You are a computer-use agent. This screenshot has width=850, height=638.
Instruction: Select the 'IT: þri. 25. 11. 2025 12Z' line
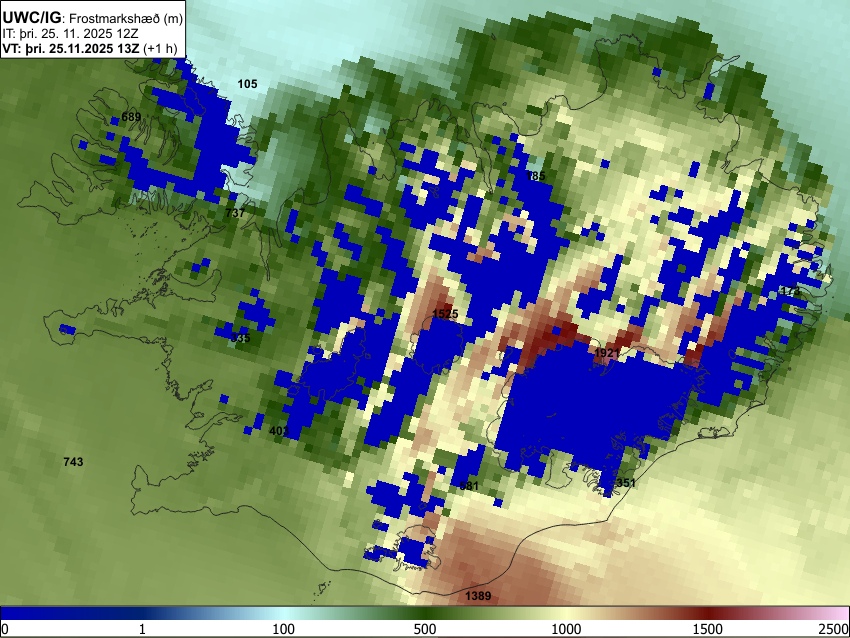click(70, 34)
